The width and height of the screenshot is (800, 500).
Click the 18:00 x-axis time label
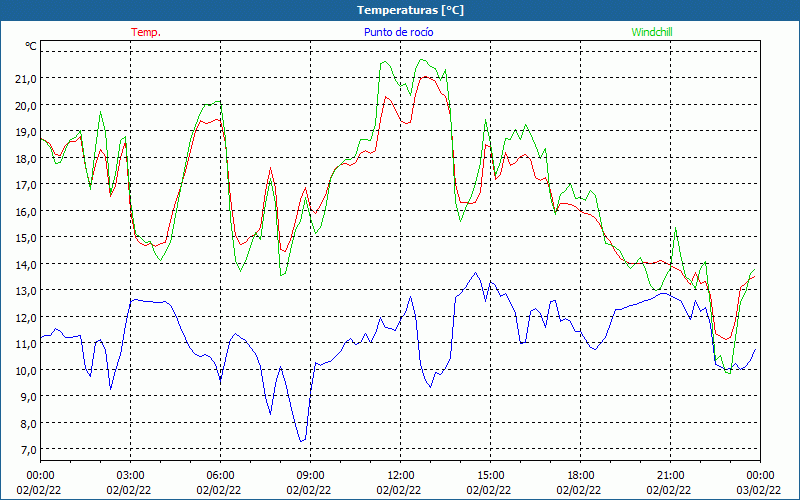pos(580,476)
